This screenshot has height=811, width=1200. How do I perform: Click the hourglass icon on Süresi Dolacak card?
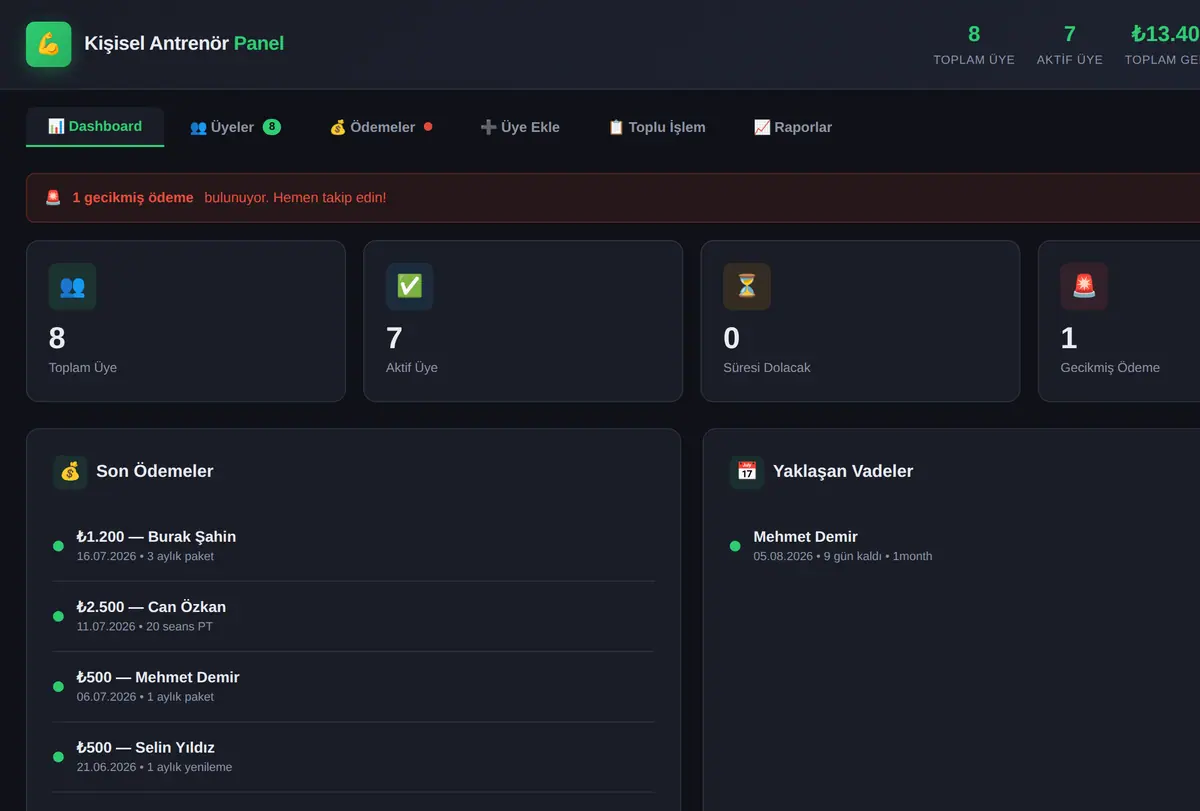(747, 286)
